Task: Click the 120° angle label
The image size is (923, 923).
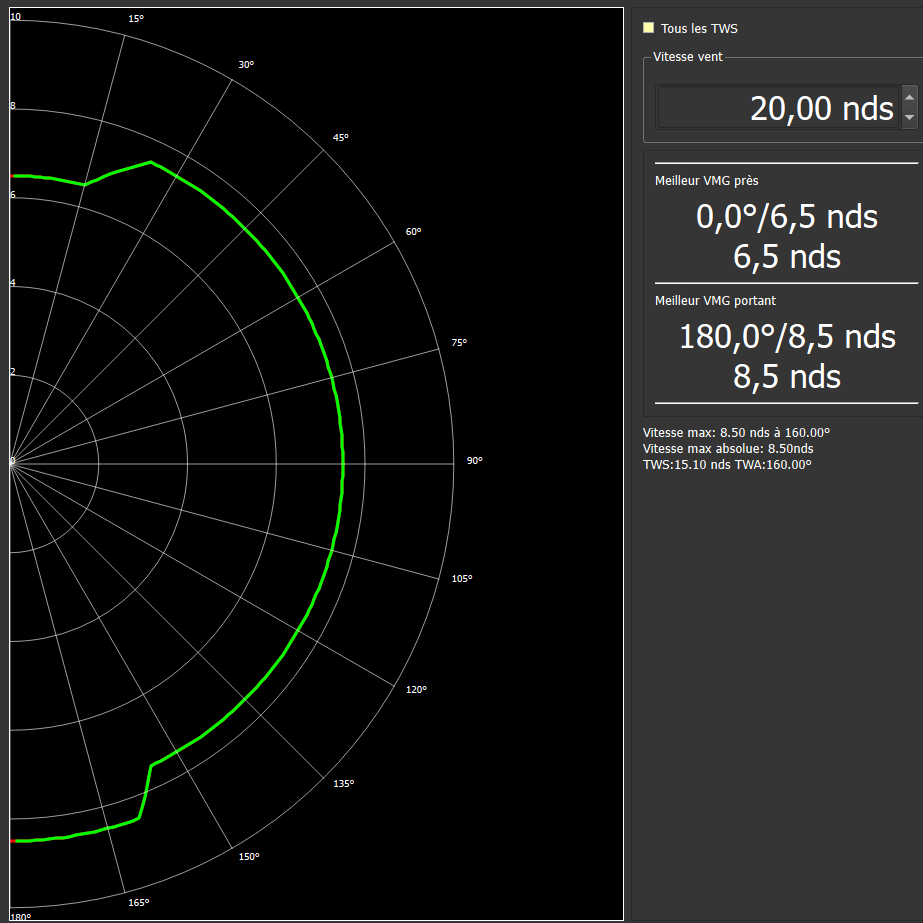Action: coord(416,690)
